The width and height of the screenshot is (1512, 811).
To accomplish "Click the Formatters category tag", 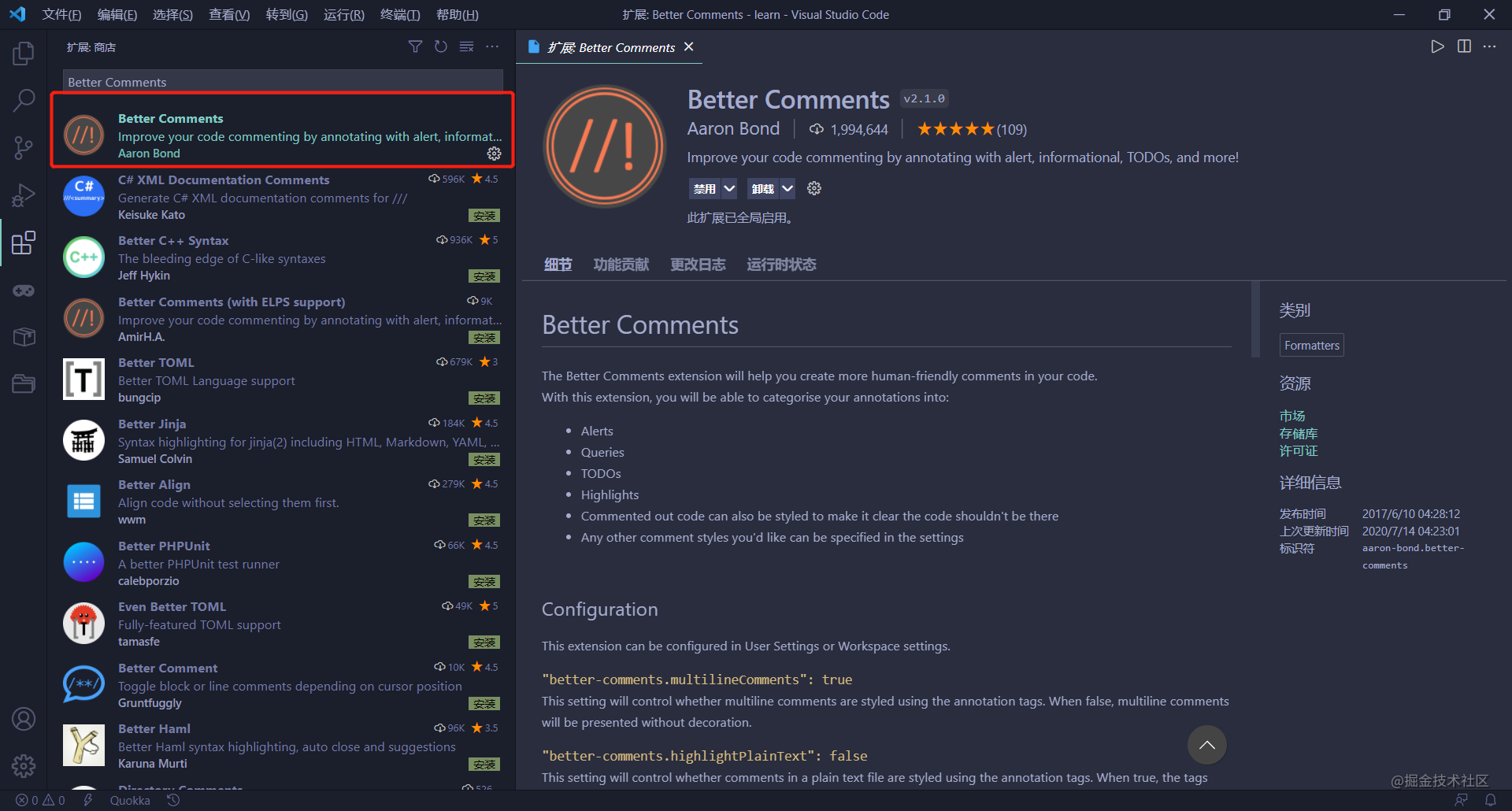I will coord(1312,346).
